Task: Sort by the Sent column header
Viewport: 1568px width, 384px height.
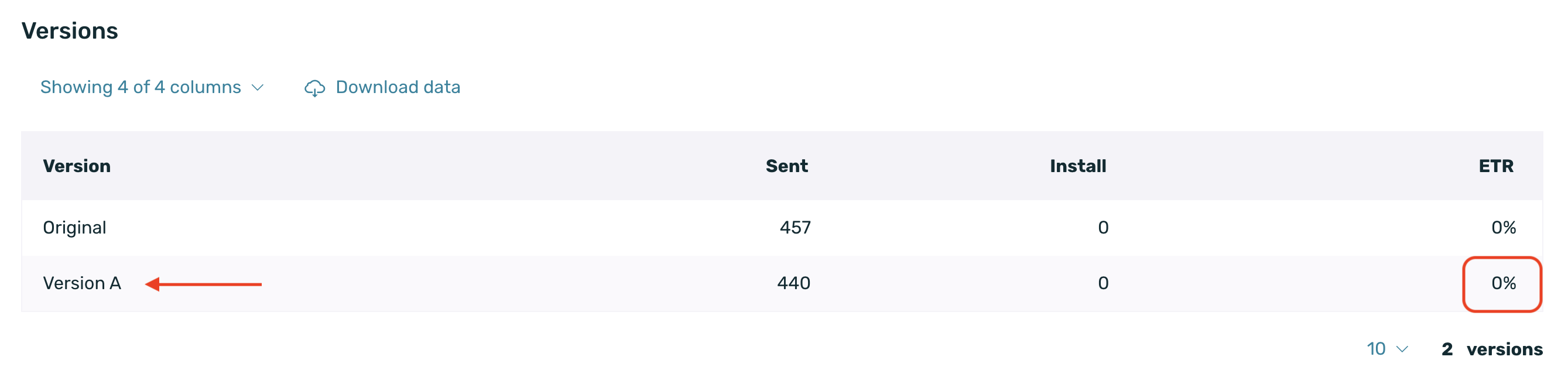Action: pyautogui.click(x=786, y=166)
